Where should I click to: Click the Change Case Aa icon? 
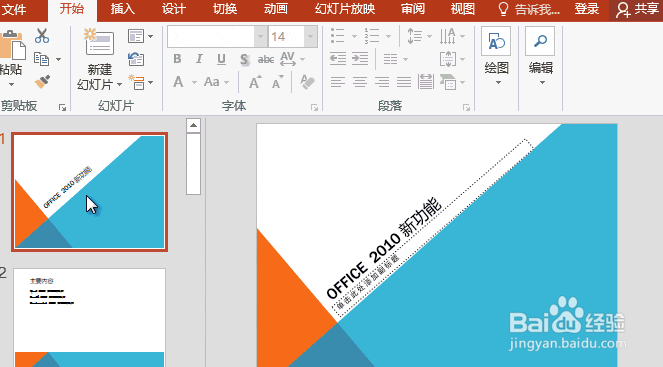tap(211, 82)
